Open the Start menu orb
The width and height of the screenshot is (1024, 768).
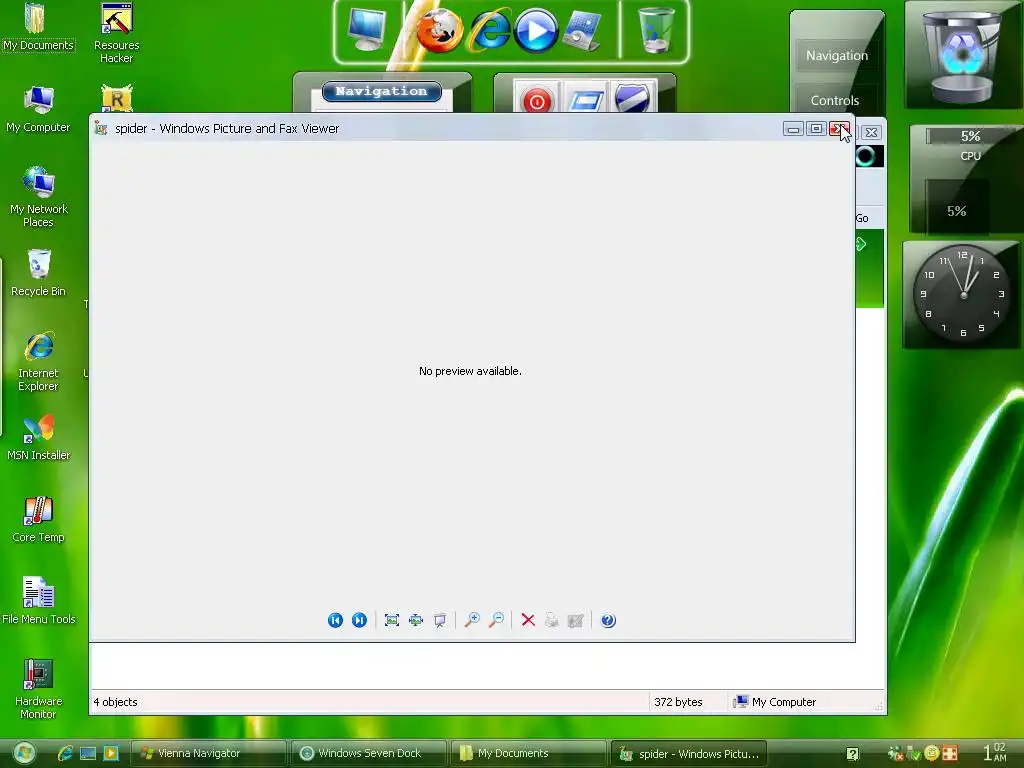point(24,753)
